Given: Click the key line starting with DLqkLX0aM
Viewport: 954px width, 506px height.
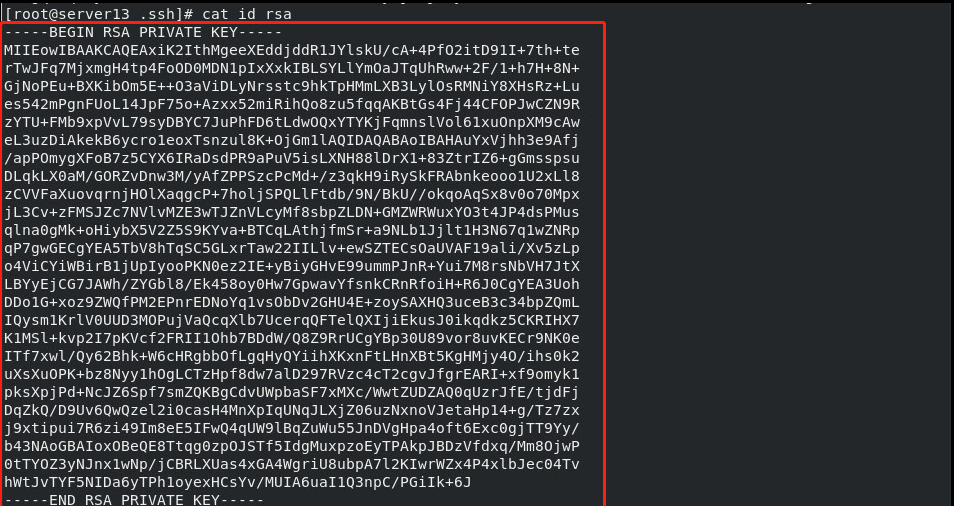Looking at the screenshot, I should click(292, 176).
